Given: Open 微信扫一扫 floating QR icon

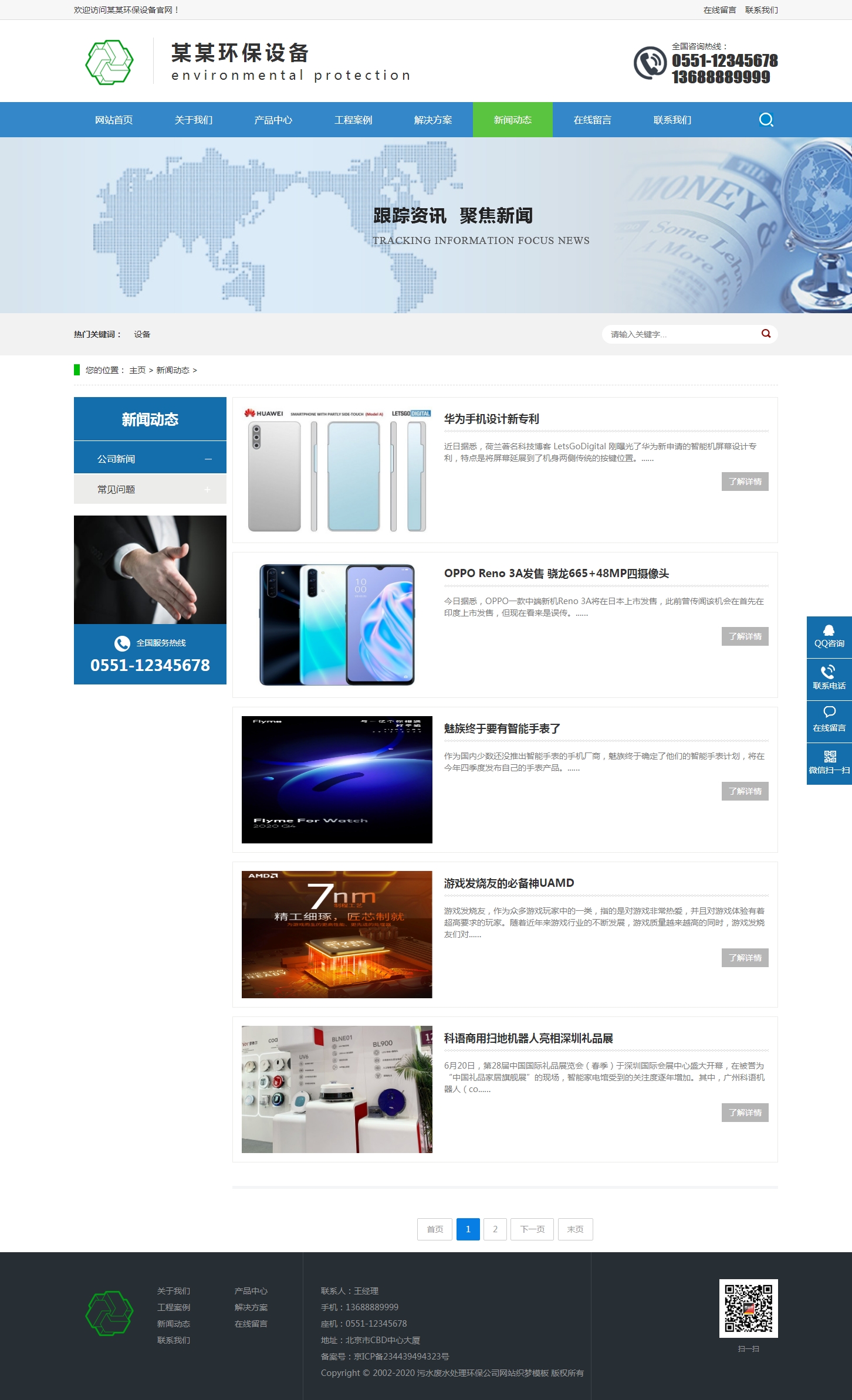Looking at the screenshot, I should [829, 764].
